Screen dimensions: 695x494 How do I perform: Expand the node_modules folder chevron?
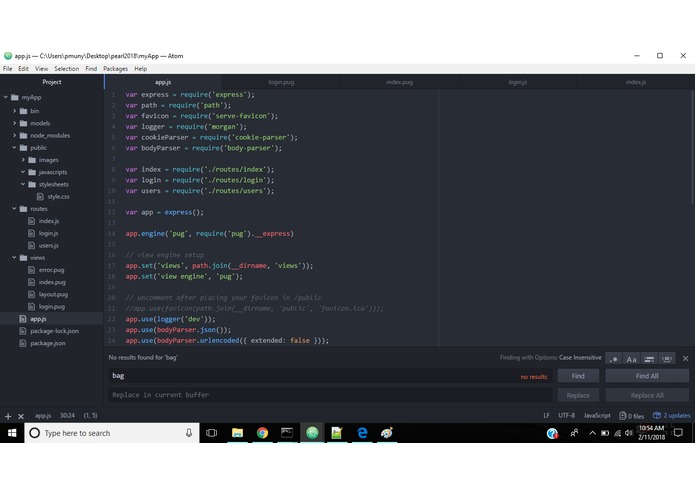coord(15,135)
